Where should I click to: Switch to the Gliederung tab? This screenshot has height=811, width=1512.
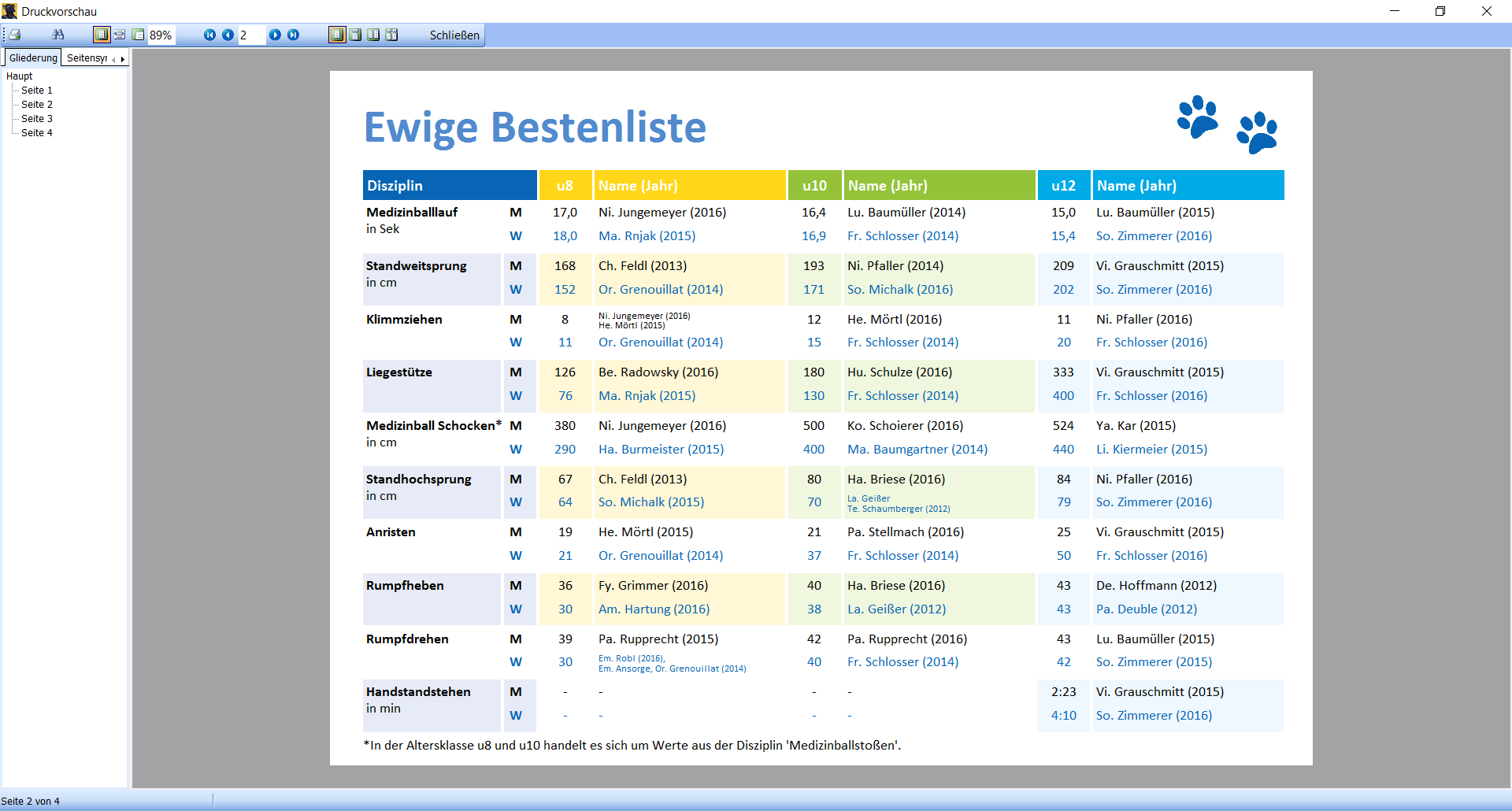[33, 58]
